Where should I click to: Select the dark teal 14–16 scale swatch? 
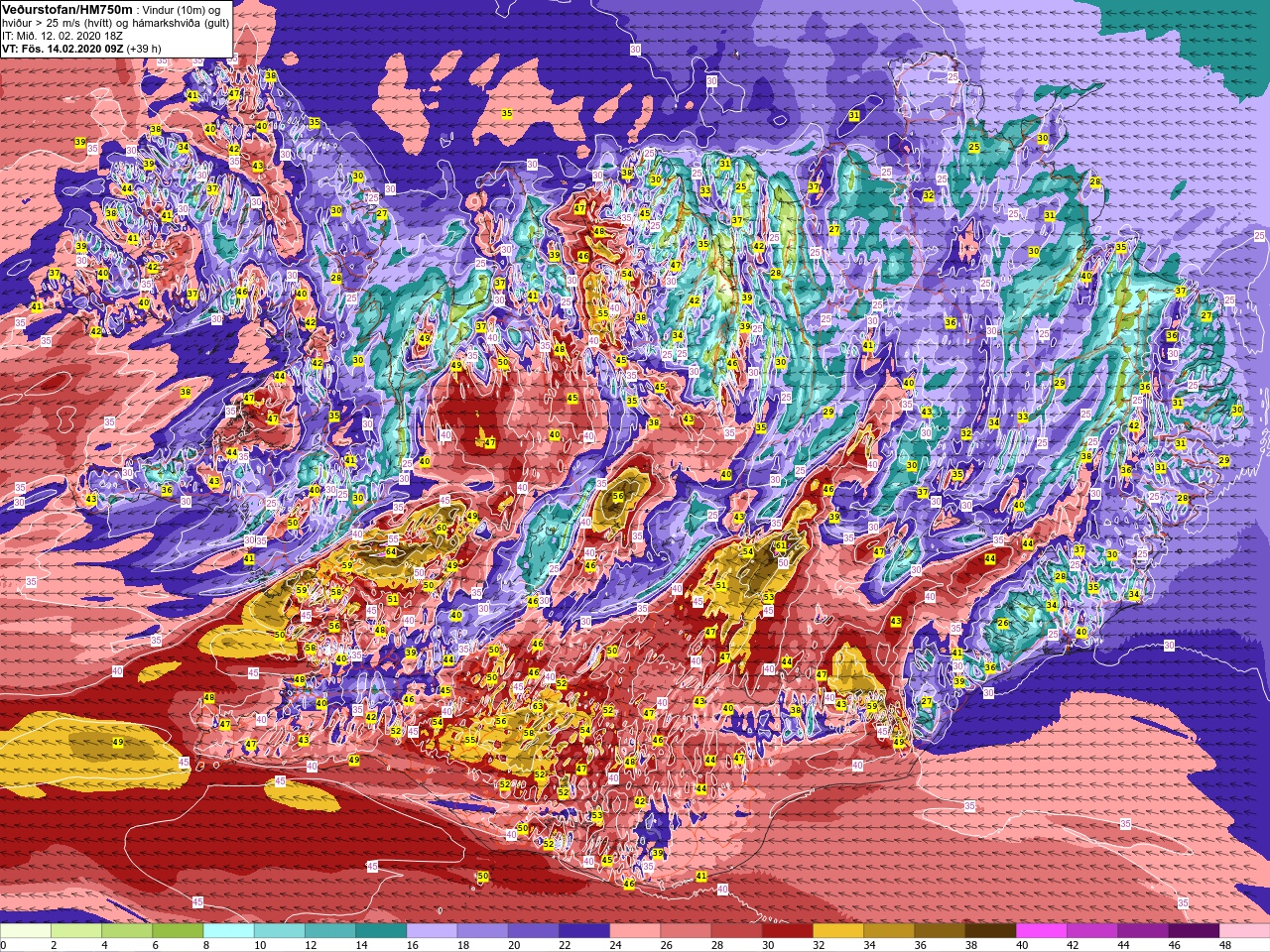(x=380, y=930)
